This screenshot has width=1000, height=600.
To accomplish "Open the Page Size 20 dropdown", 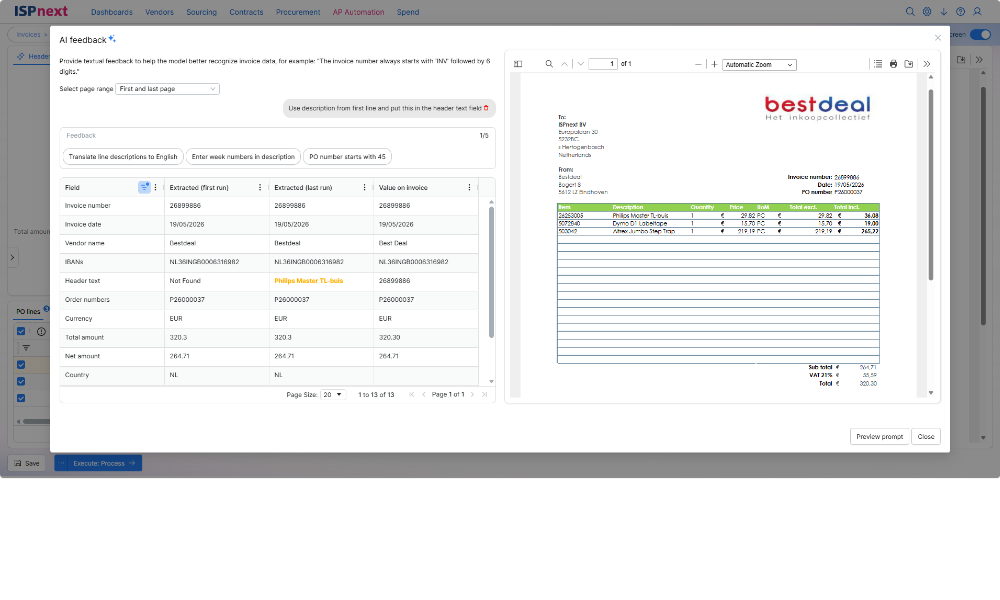I will [333, 395].
